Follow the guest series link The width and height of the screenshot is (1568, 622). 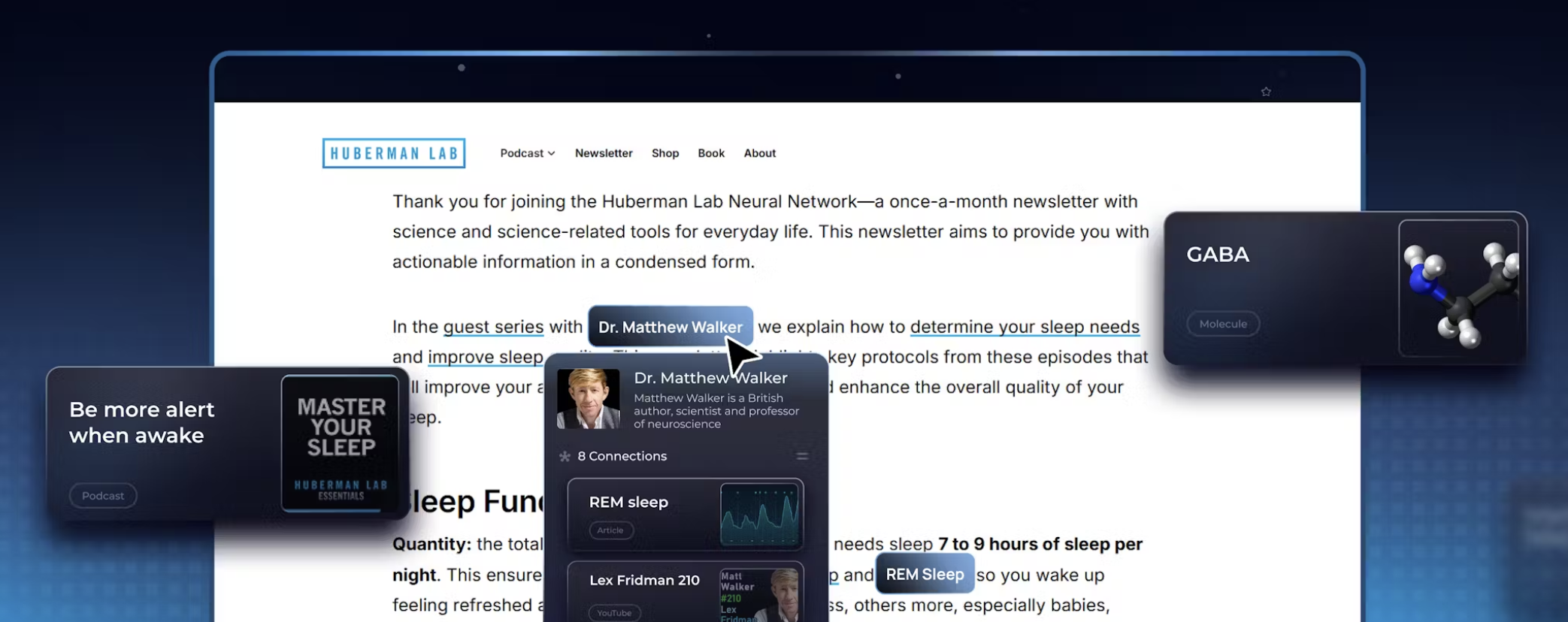tap(493, 327)
